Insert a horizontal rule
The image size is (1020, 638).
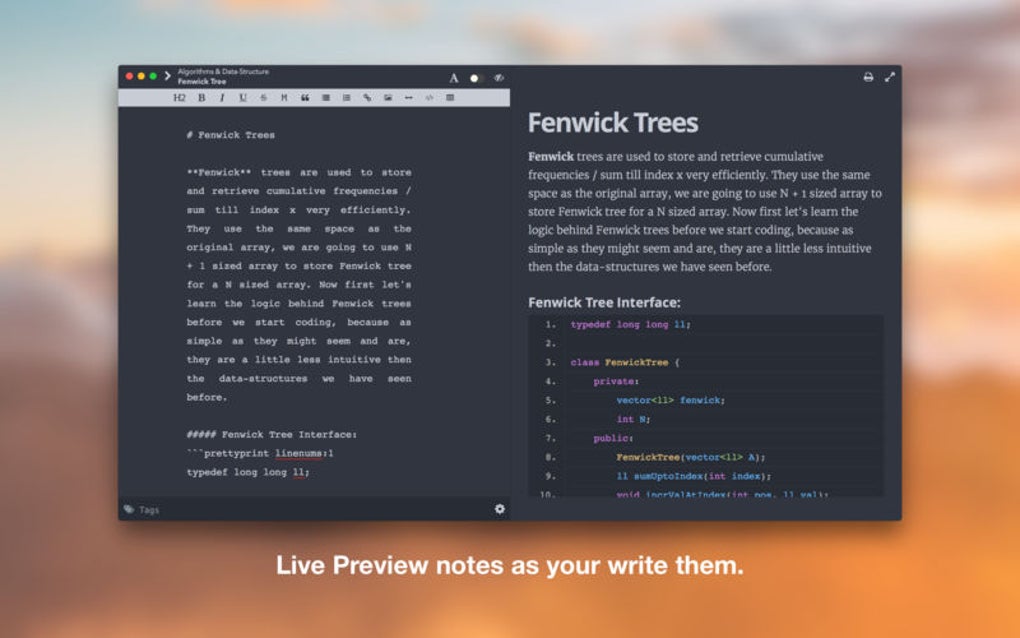(x=411, y=97)
